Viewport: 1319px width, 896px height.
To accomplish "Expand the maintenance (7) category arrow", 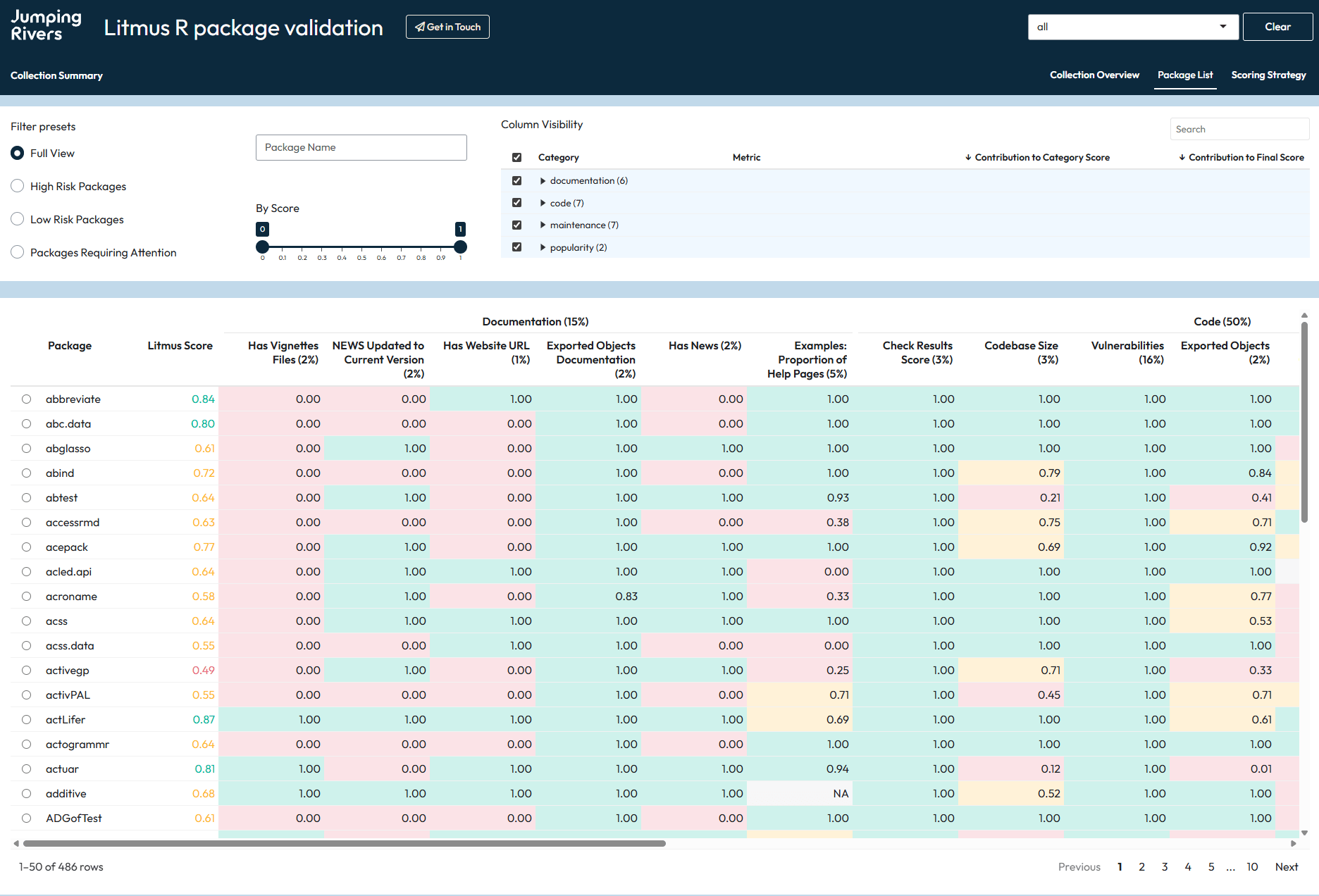I will pos(543,225).
